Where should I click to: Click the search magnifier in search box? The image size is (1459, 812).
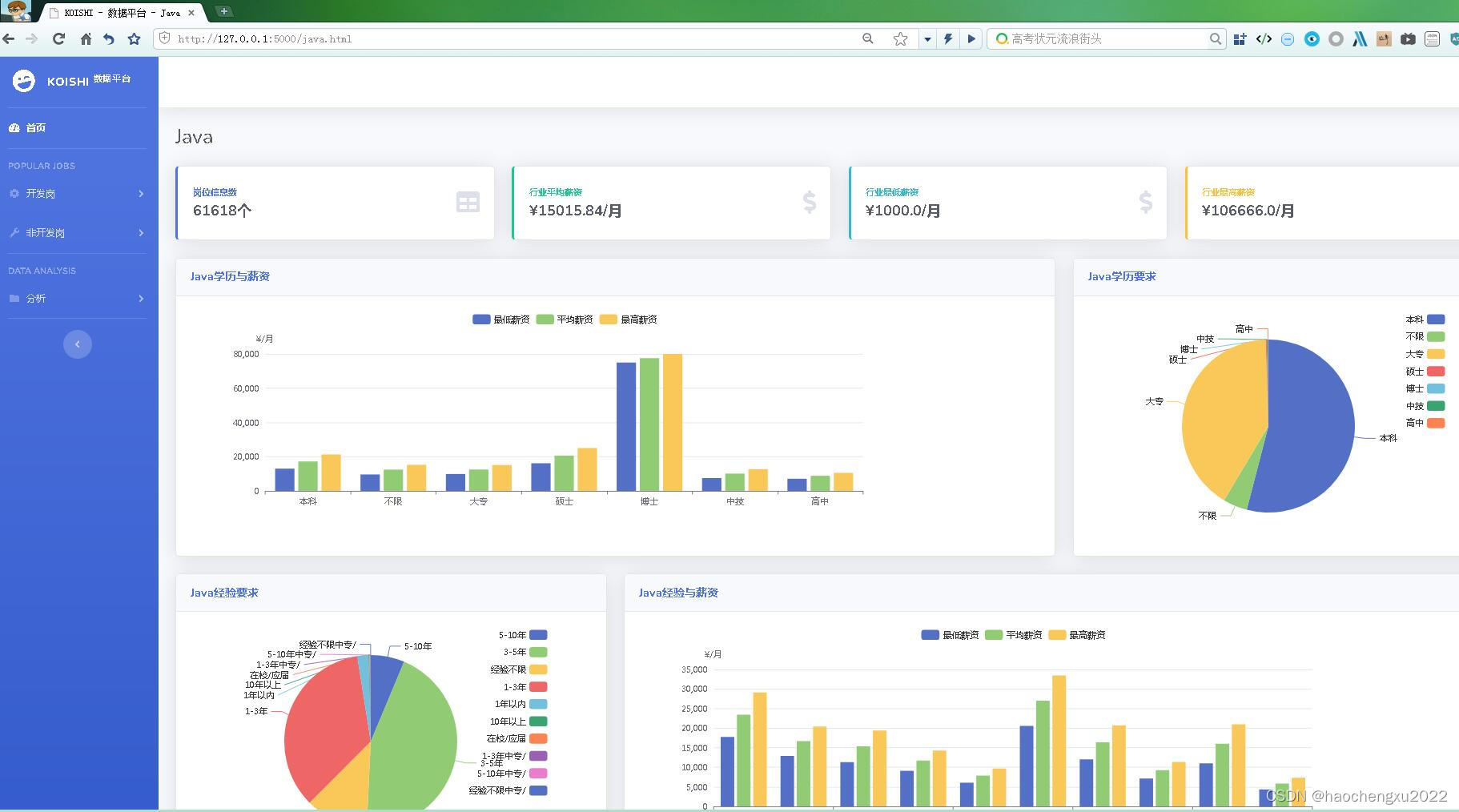click(1215, 38)
